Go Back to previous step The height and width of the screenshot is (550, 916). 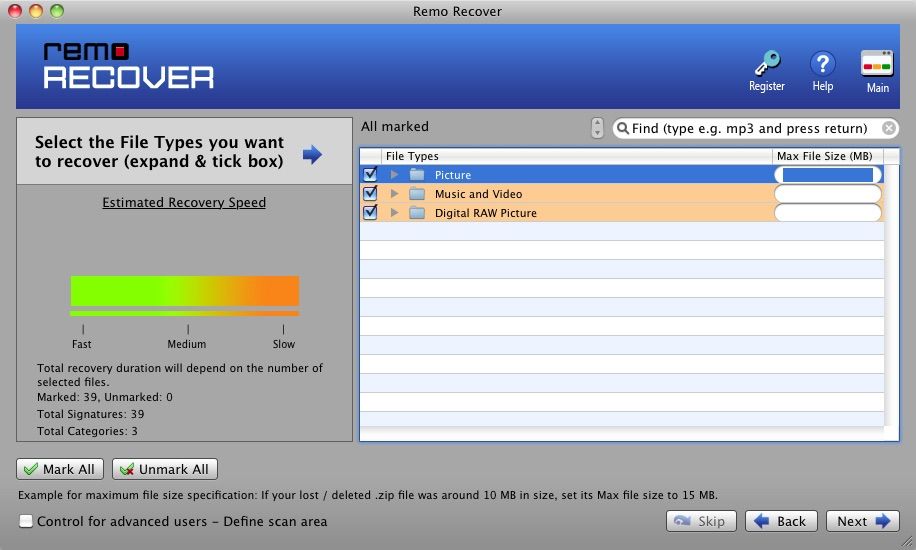click(x=780, y=521)
